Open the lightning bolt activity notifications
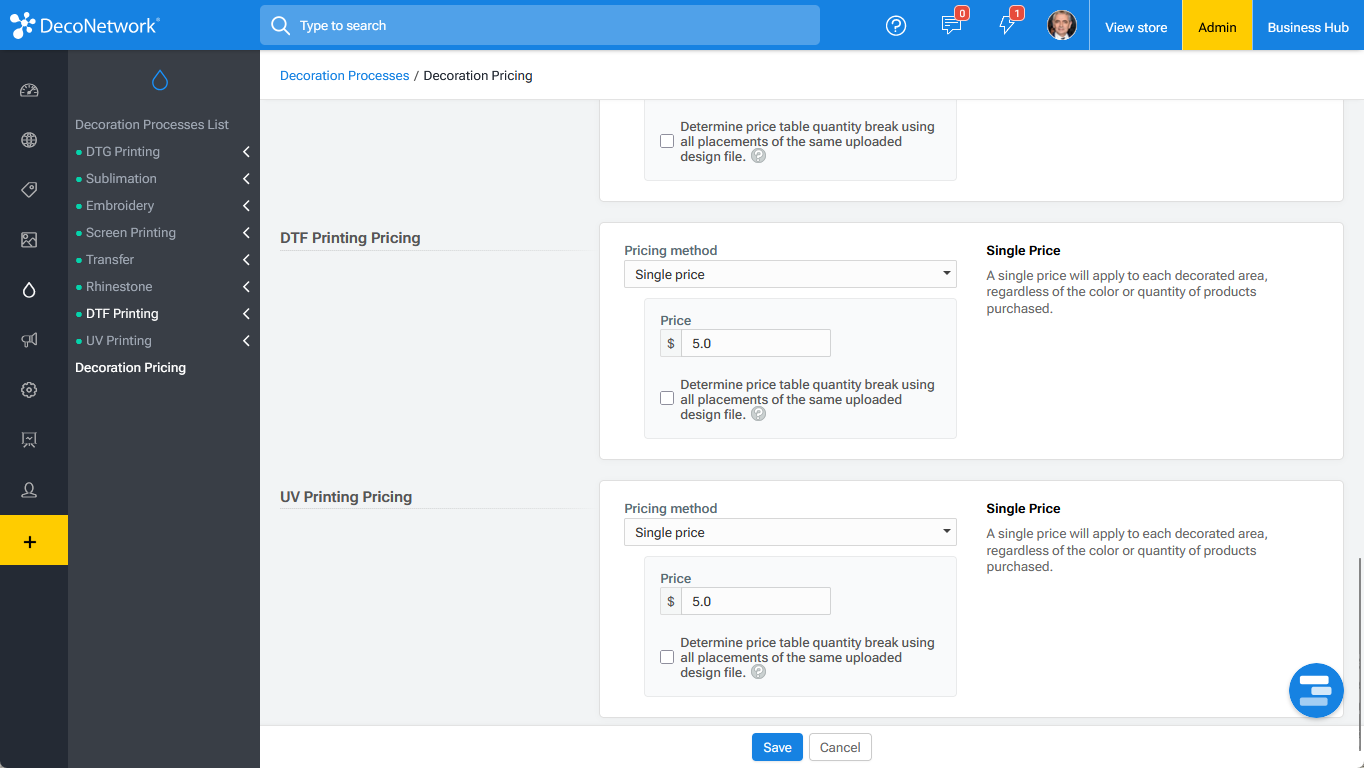Image resolution: width=1364 pixels, height=768 pixels. click(1008, 25)
